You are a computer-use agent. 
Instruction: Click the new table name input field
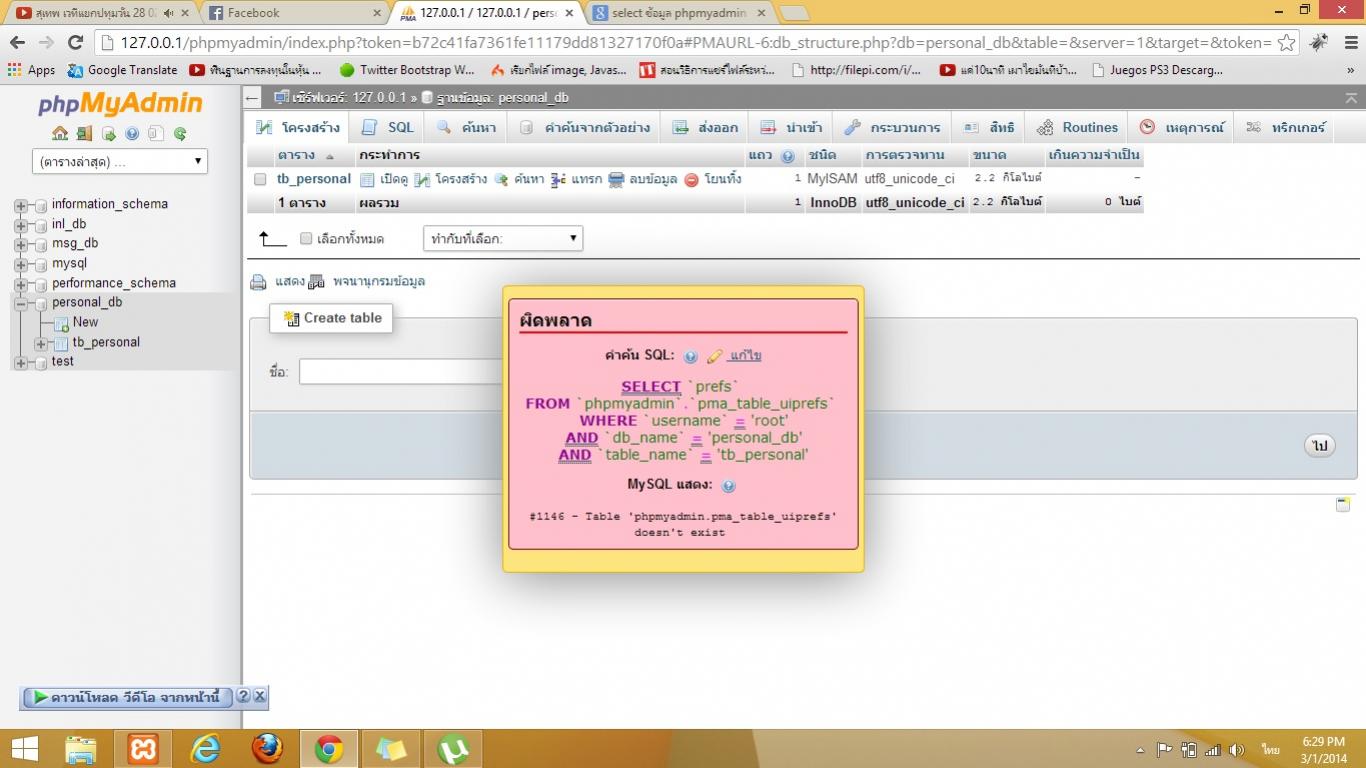pyautogui.click(x=400, y=372)
